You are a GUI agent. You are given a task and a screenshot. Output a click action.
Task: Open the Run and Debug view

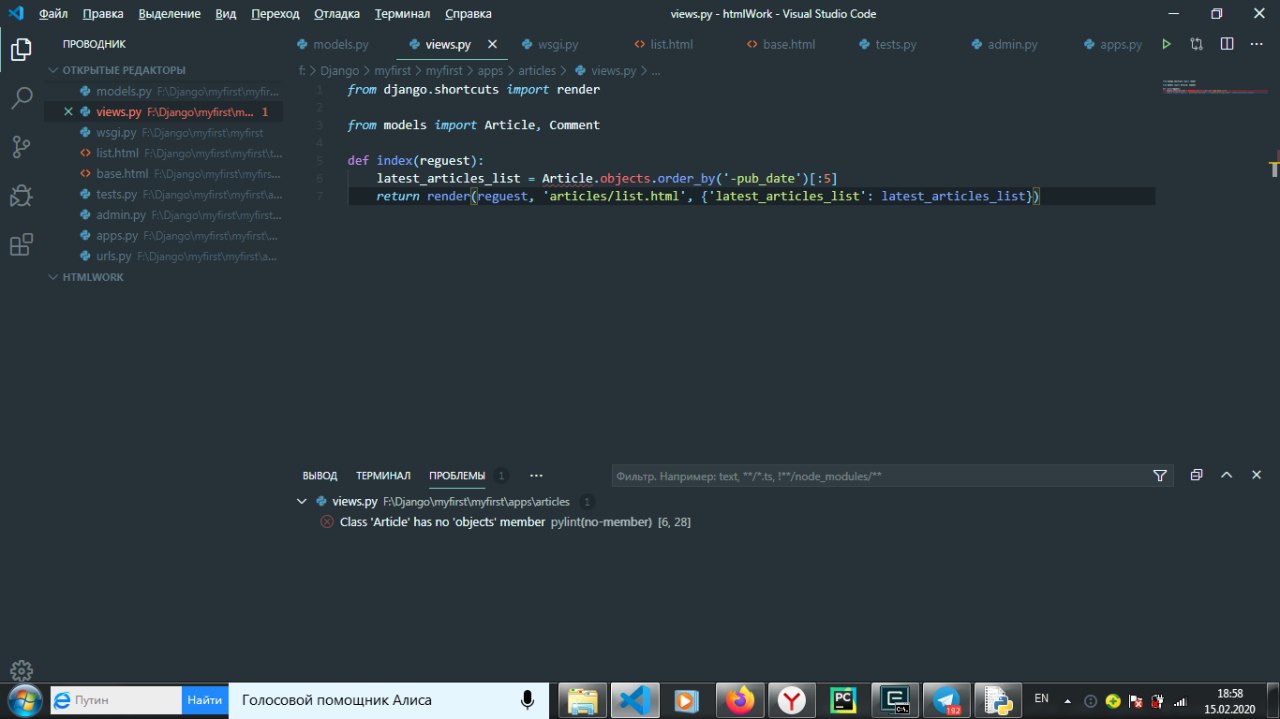tap(21, 196)
